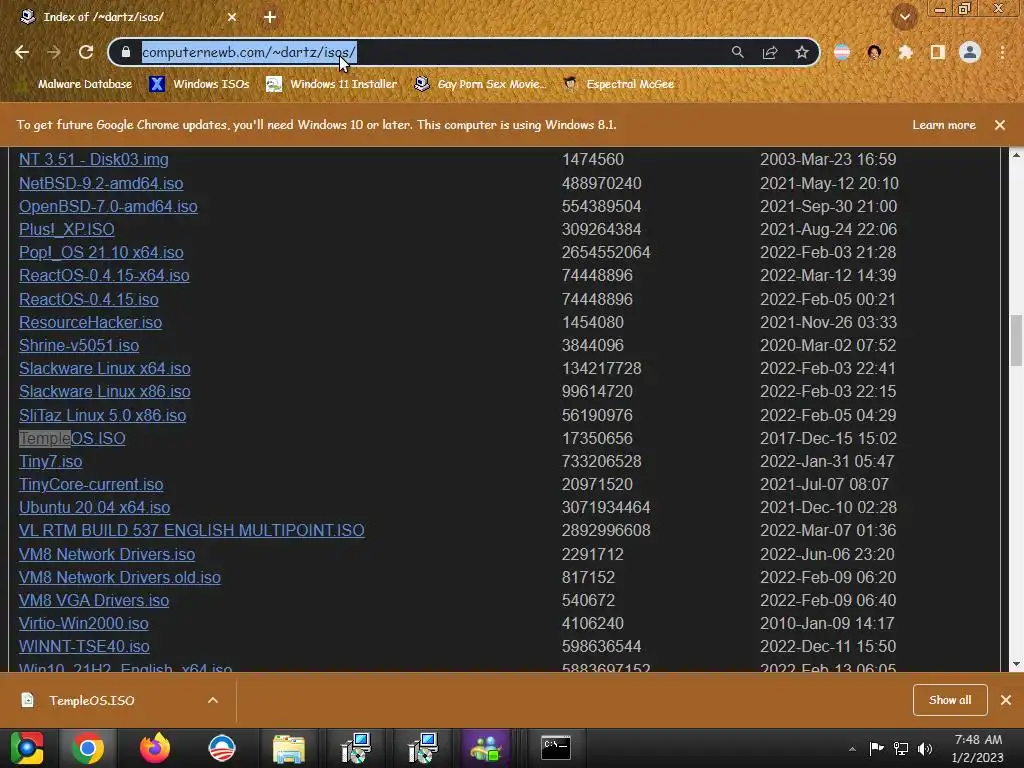
Task: Click the Shrine-v5051.iso link
Action: click(x=79, y=345)
